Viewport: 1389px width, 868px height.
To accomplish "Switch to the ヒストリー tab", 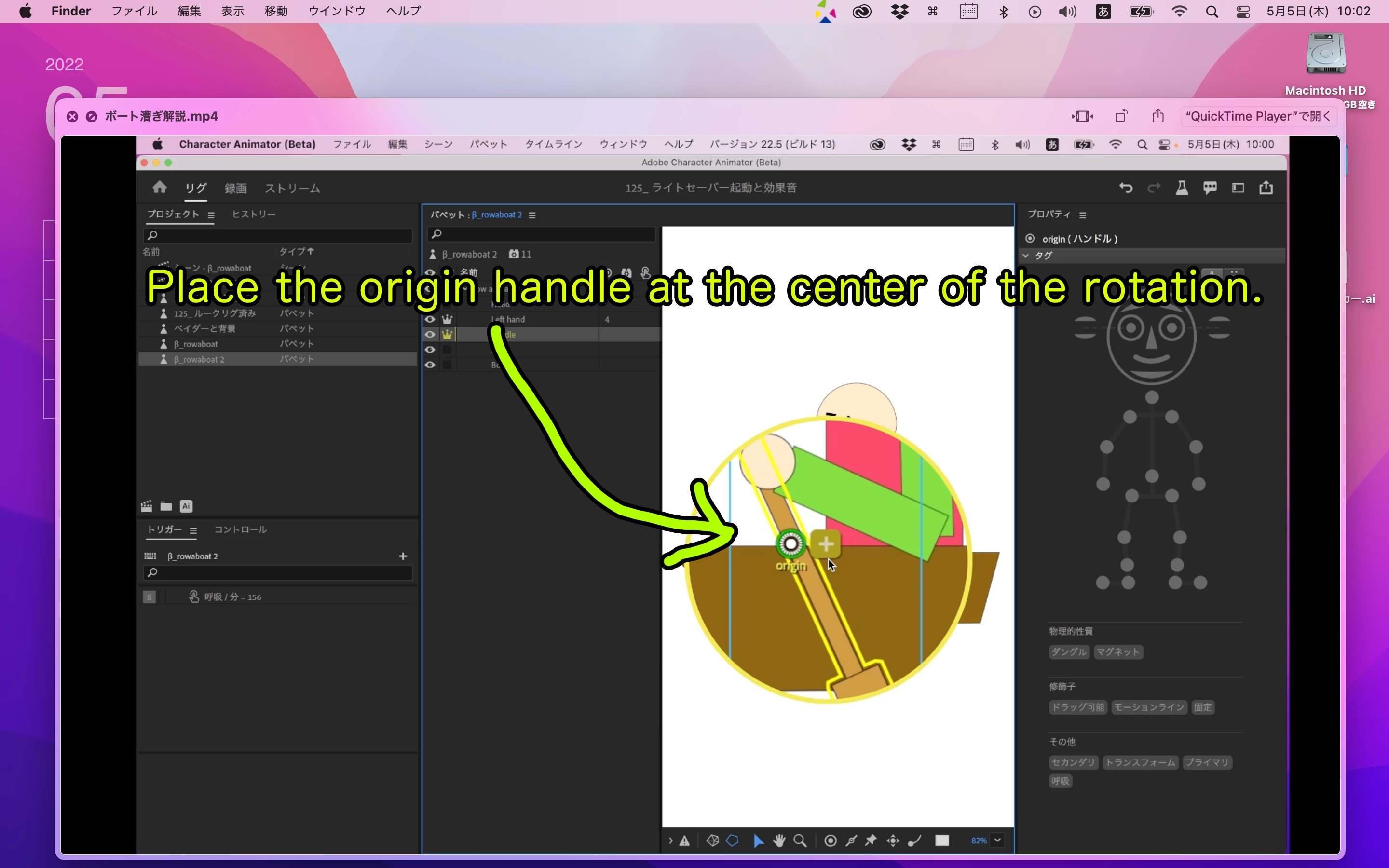I will [253, 214].
